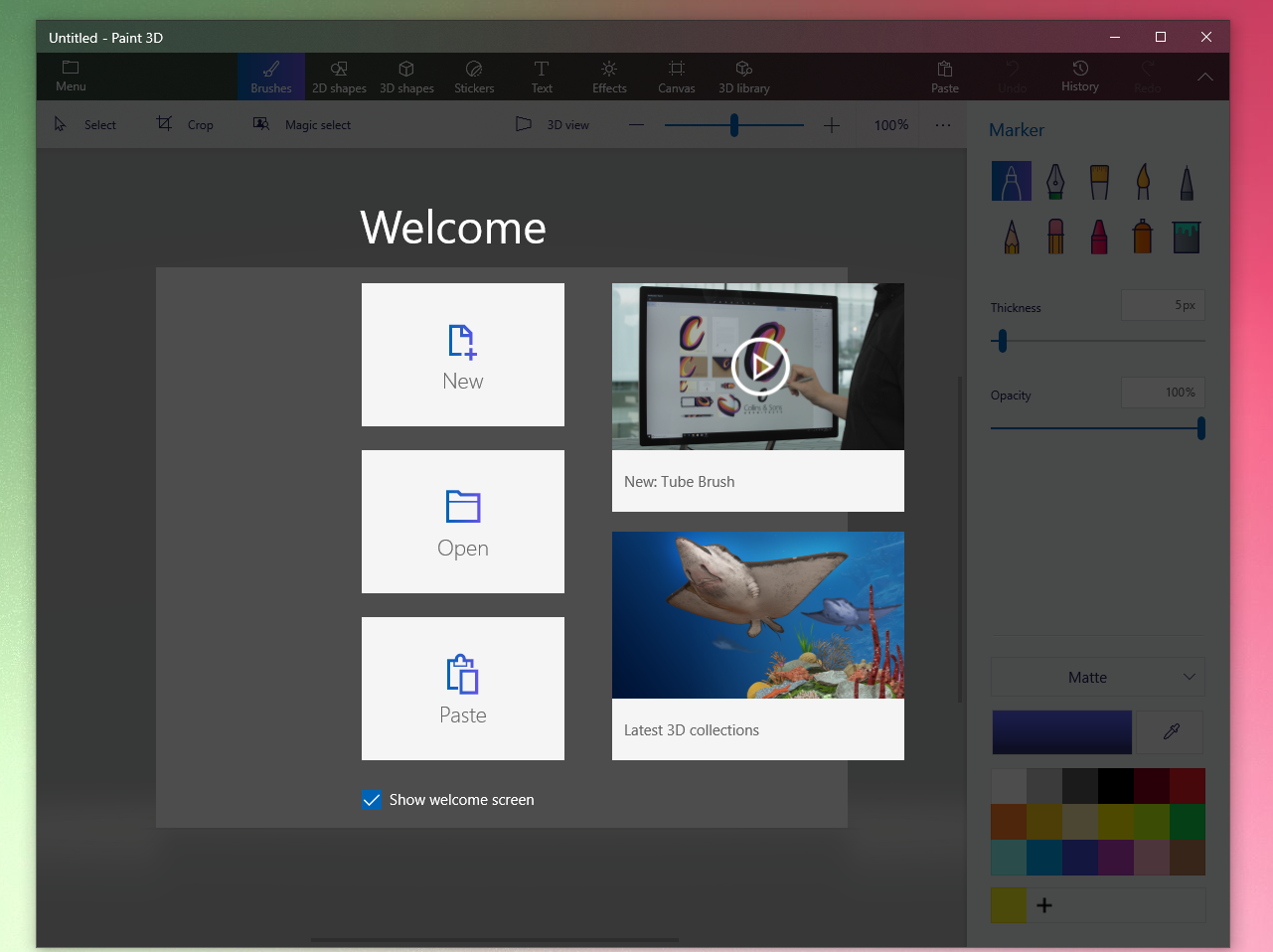
Task: Switch to the Stickers tab
Action: pos(474,77)
